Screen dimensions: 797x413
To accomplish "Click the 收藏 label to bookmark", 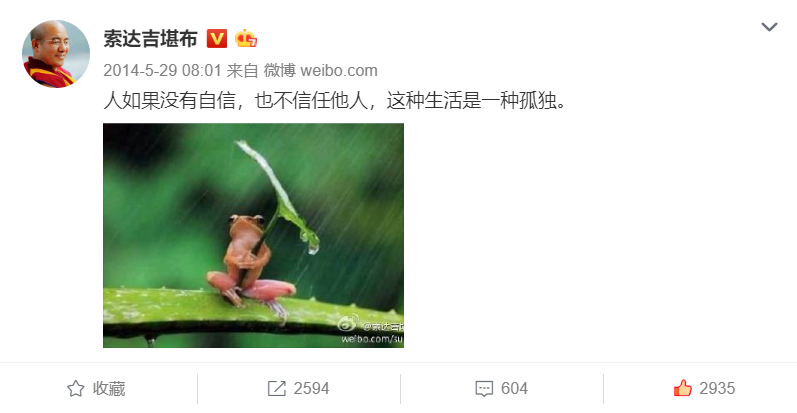I will point(109,389).
